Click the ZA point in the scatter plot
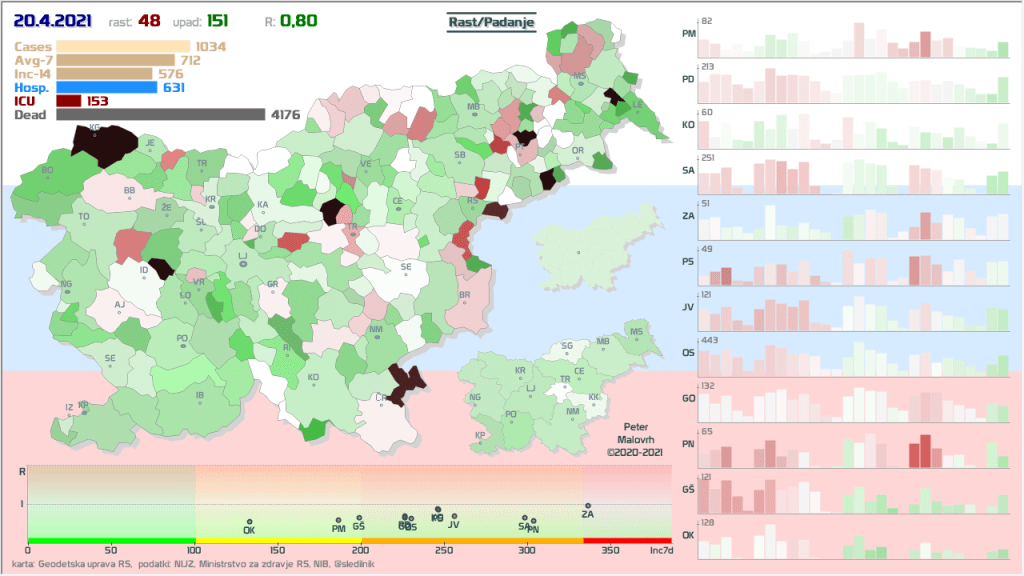The height and width of the screenshot is (576, 1024). click(x=588, y=506)
